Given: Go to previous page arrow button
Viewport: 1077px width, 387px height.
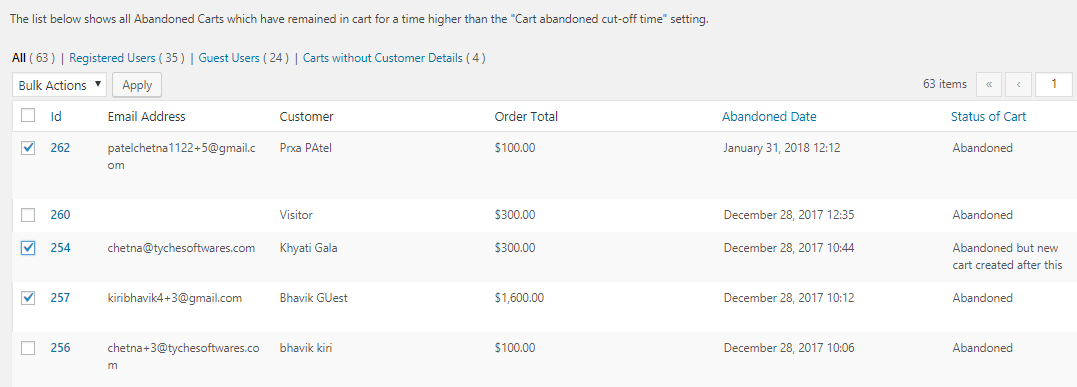Looking at the screenshot, I should pos(1018,85).
